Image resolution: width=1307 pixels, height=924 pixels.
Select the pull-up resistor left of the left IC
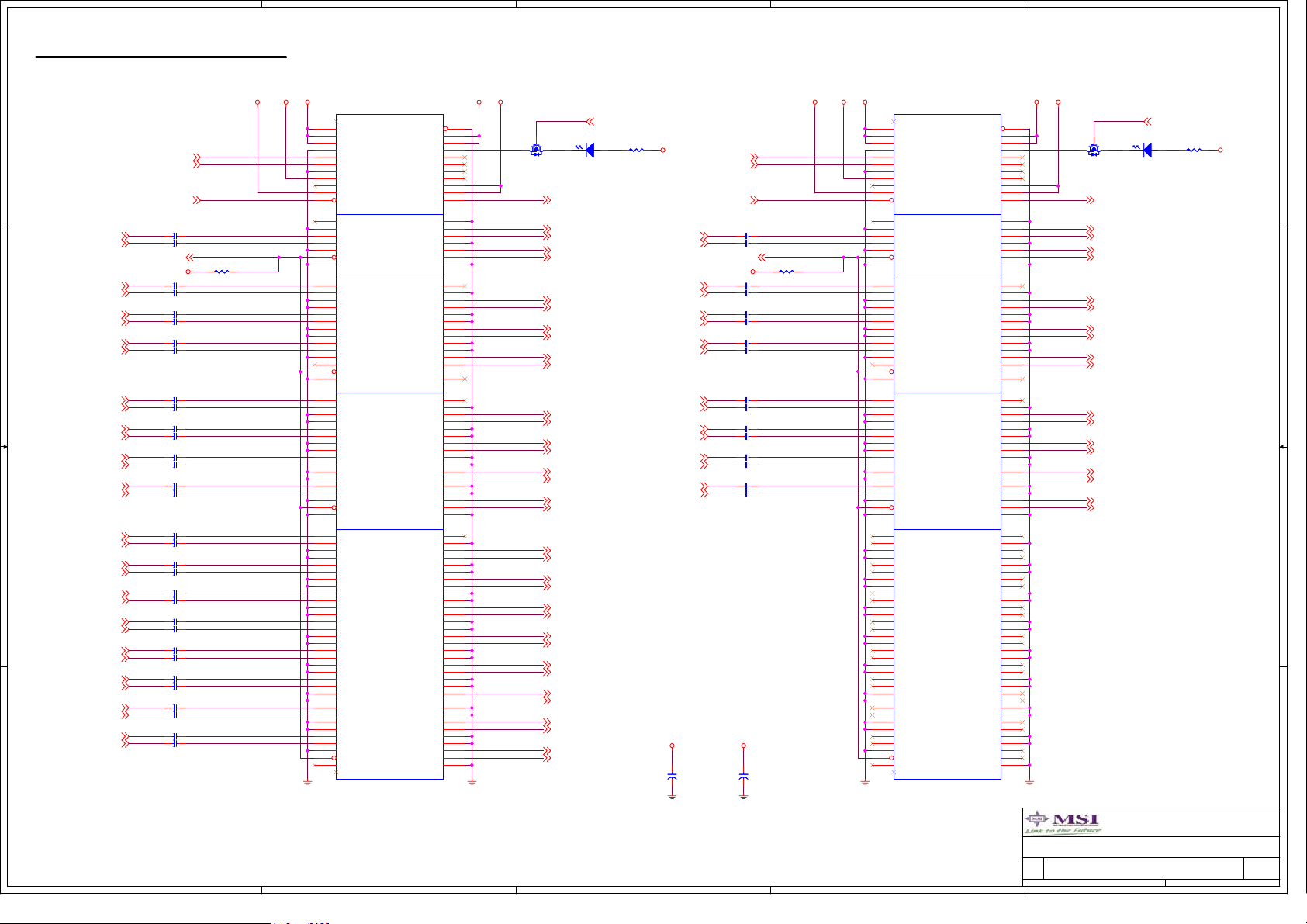point(222,272)
